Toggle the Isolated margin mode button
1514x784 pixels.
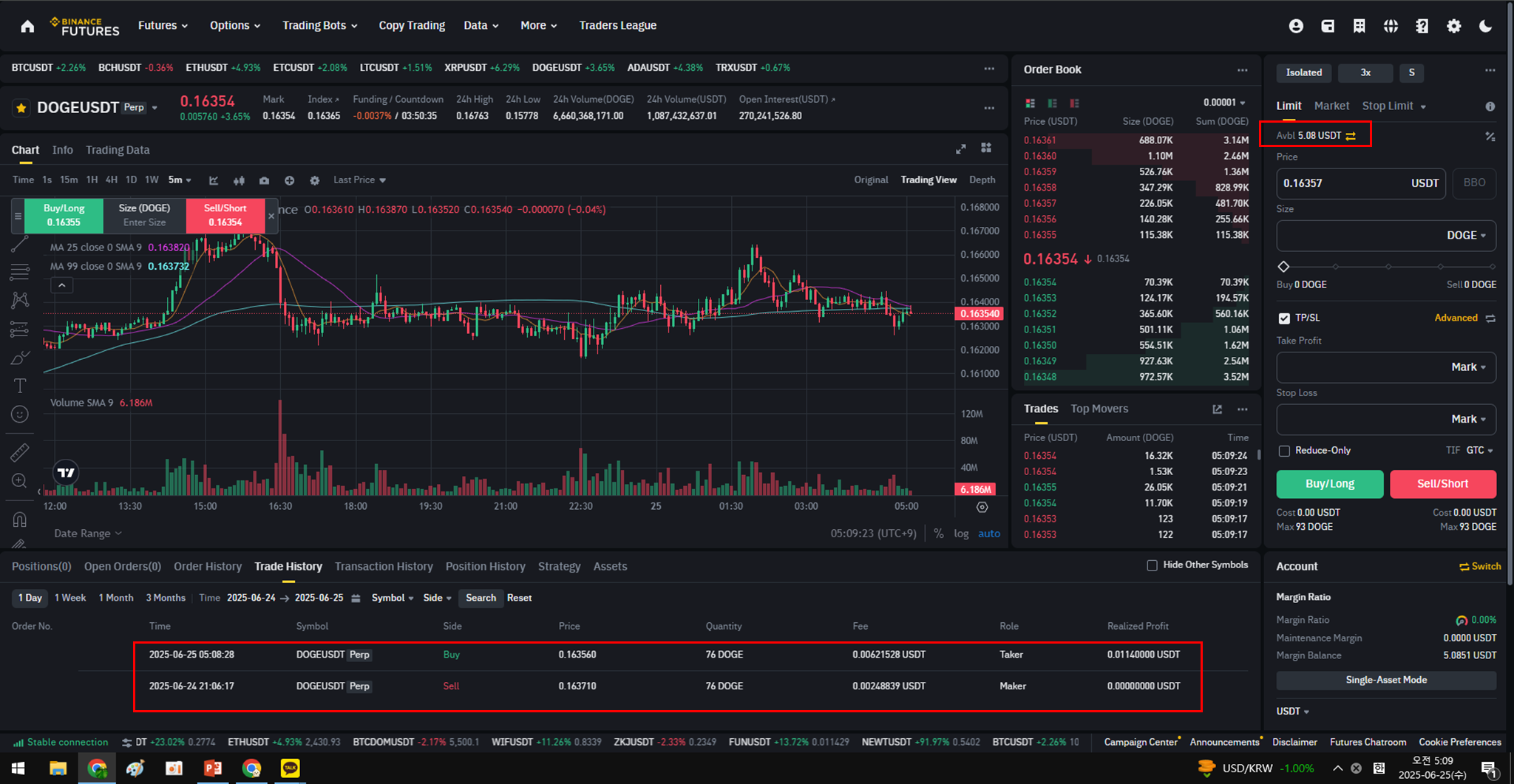(1304, 72)
